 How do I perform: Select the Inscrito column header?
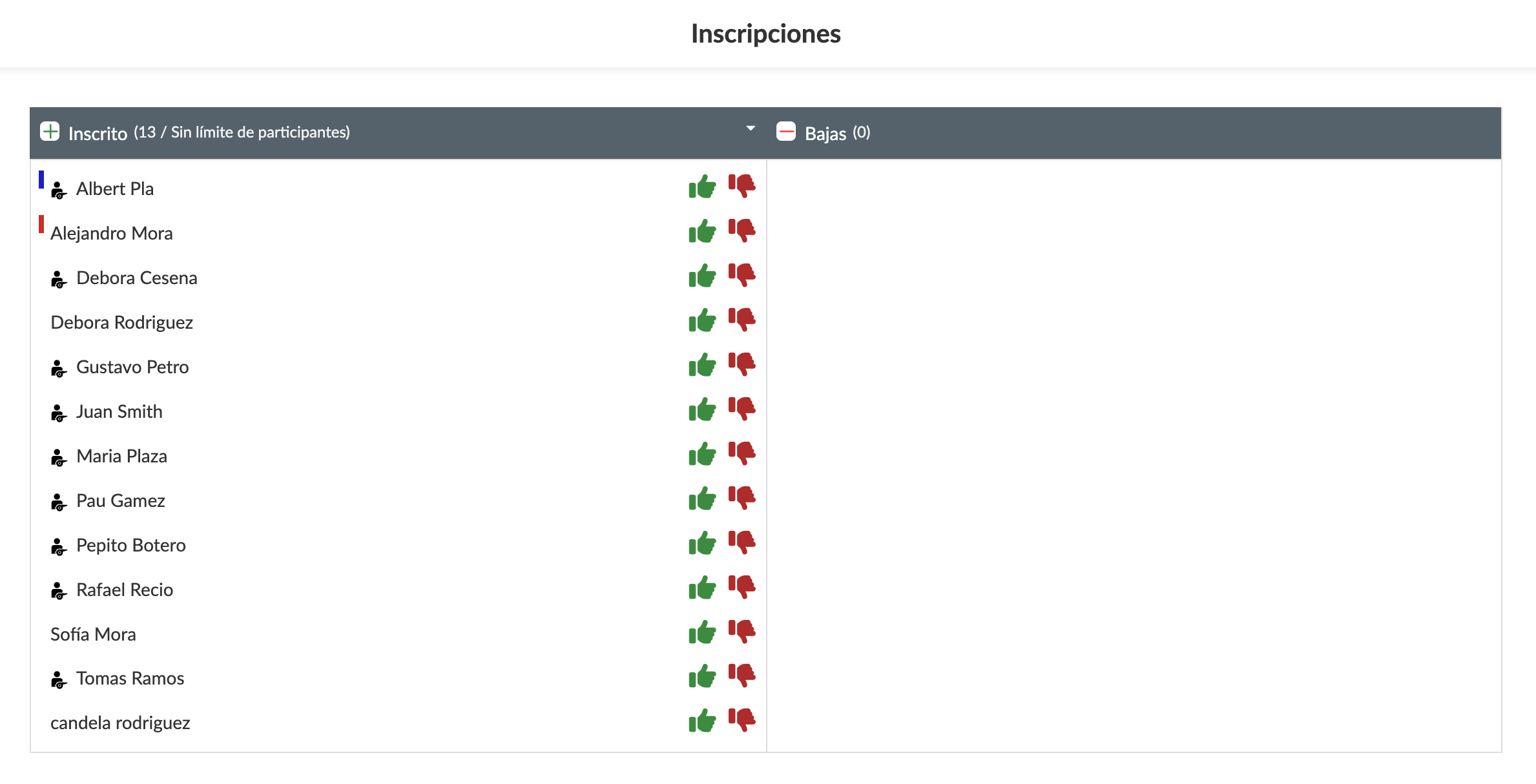[x=98, y=134]
